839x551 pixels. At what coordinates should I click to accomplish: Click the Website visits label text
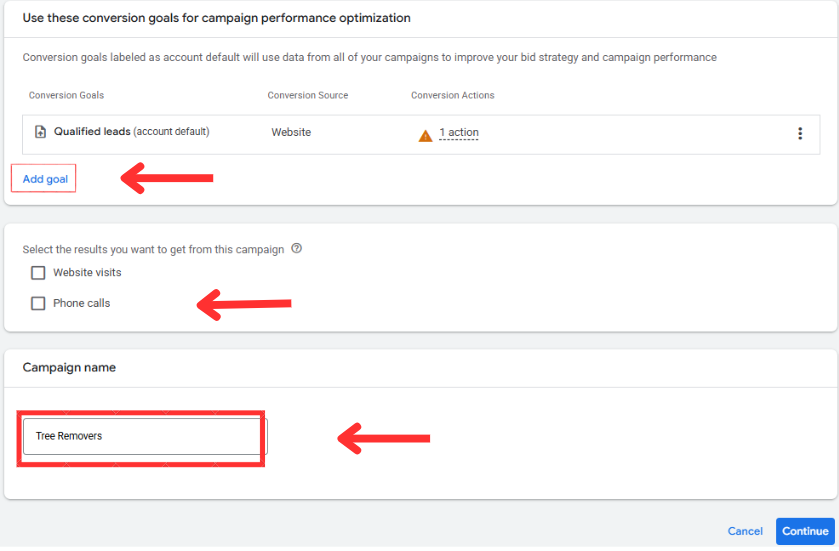(87, 273)
